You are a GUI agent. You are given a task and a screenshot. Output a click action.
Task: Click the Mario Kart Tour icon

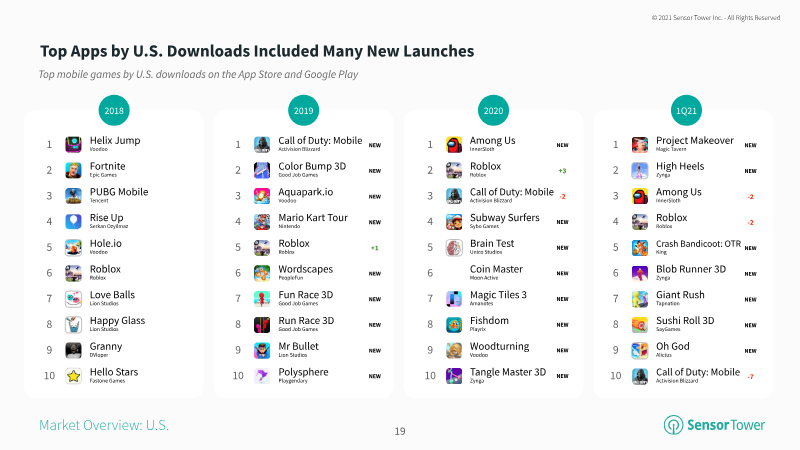tap(262, 221)
